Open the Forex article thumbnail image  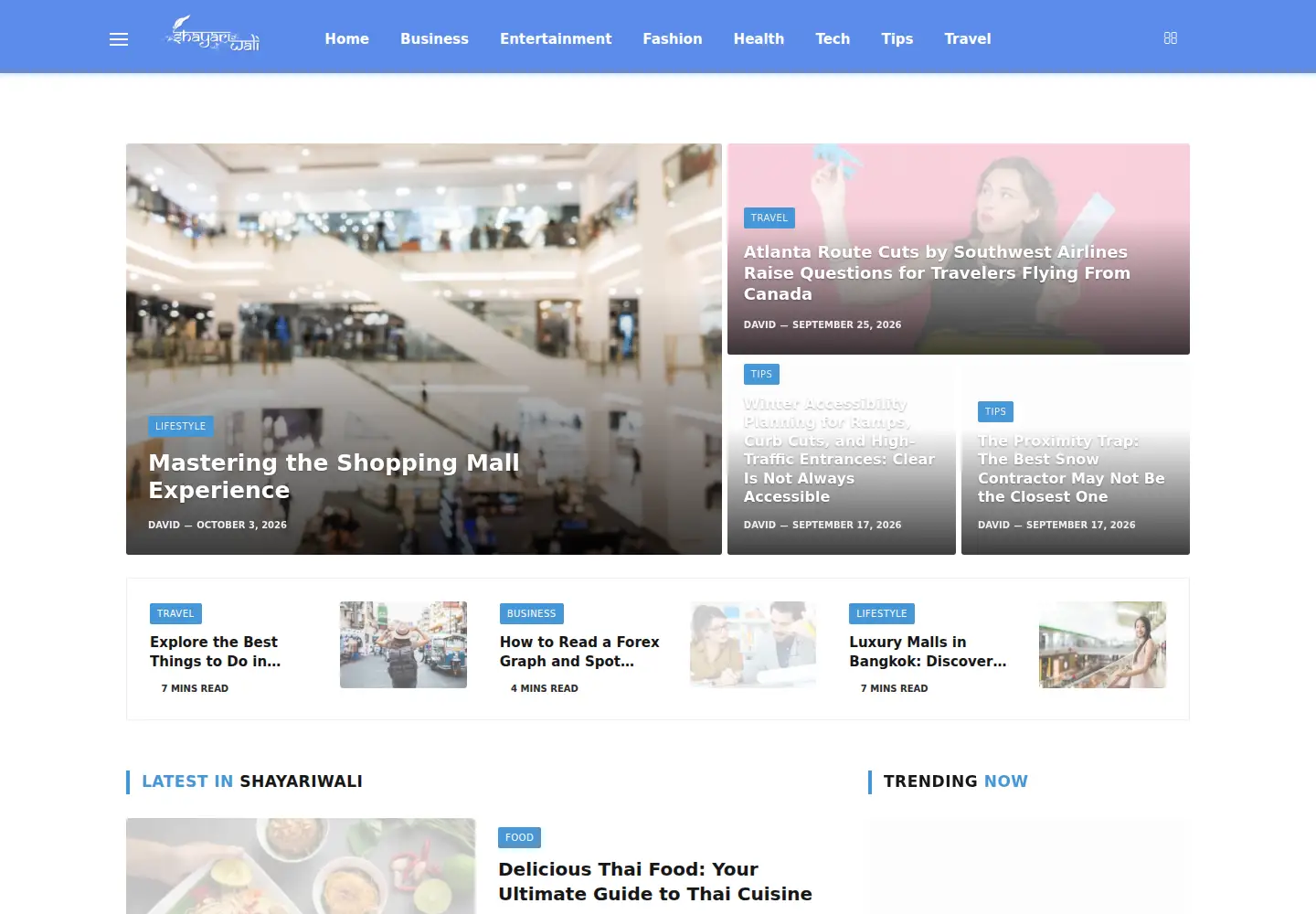click(x=753, y=644)
